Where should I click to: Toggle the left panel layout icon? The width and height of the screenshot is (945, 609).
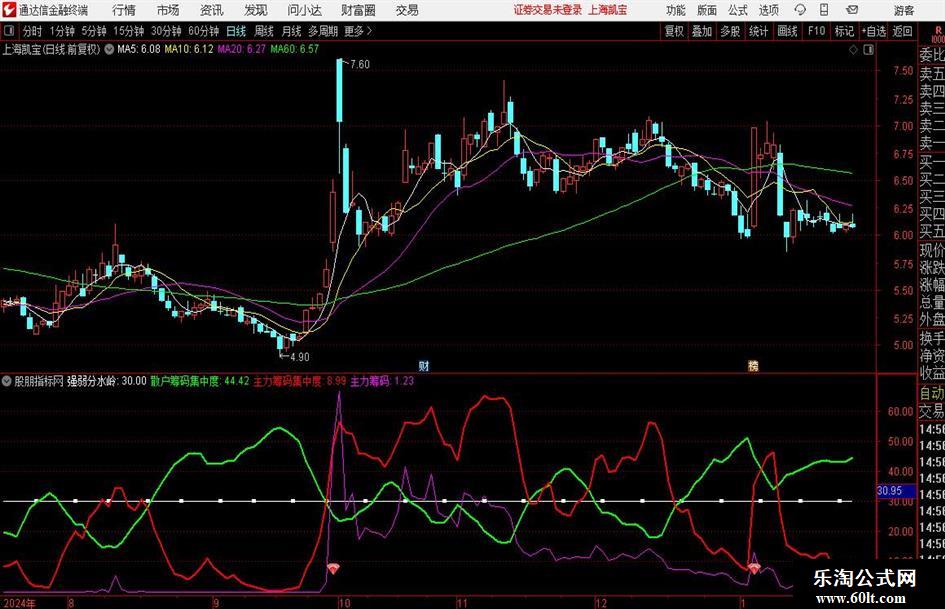[9, 31]
